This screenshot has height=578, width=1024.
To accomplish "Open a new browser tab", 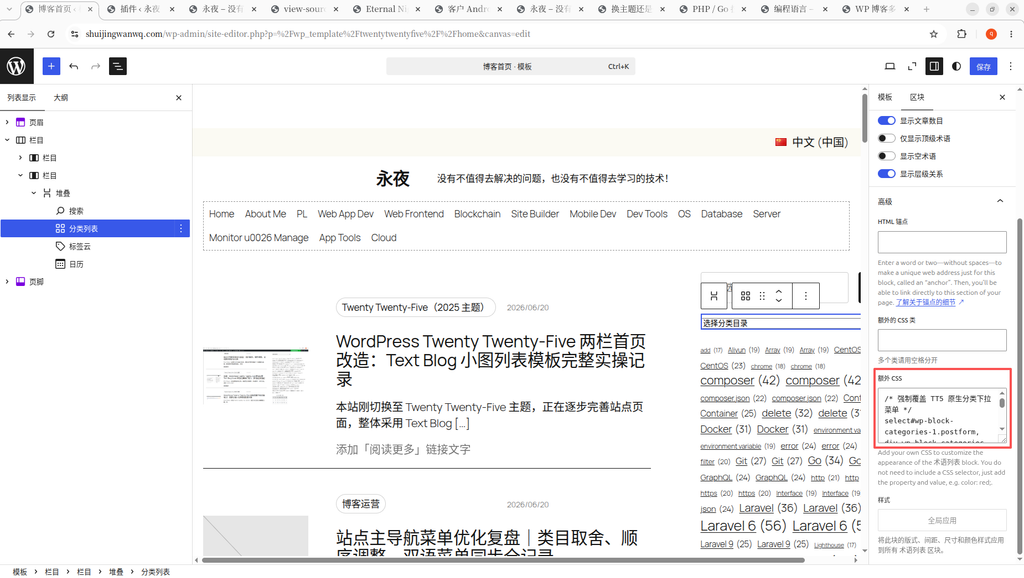I will 926,9.
